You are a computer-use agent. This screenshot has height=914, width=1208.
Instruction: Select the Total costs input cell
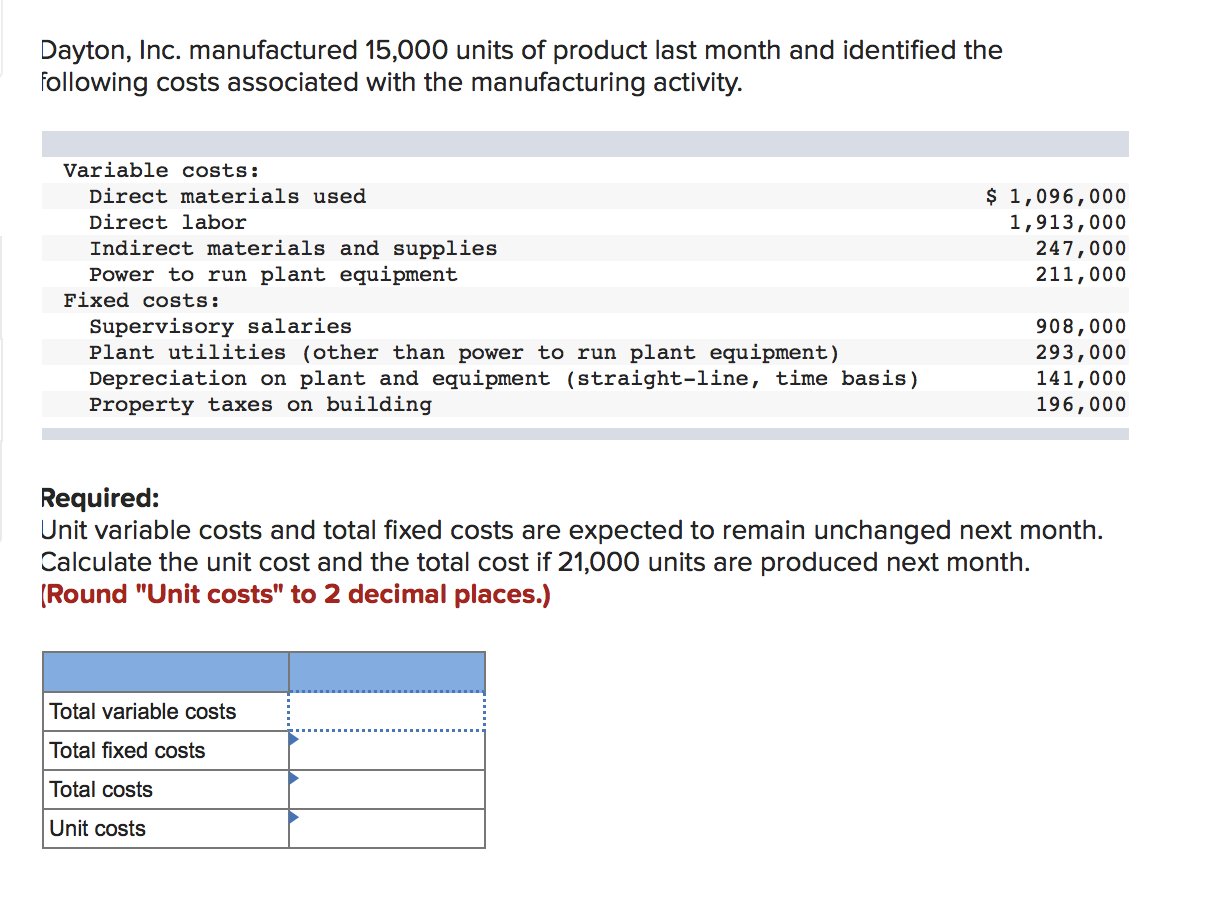point(387,790)
